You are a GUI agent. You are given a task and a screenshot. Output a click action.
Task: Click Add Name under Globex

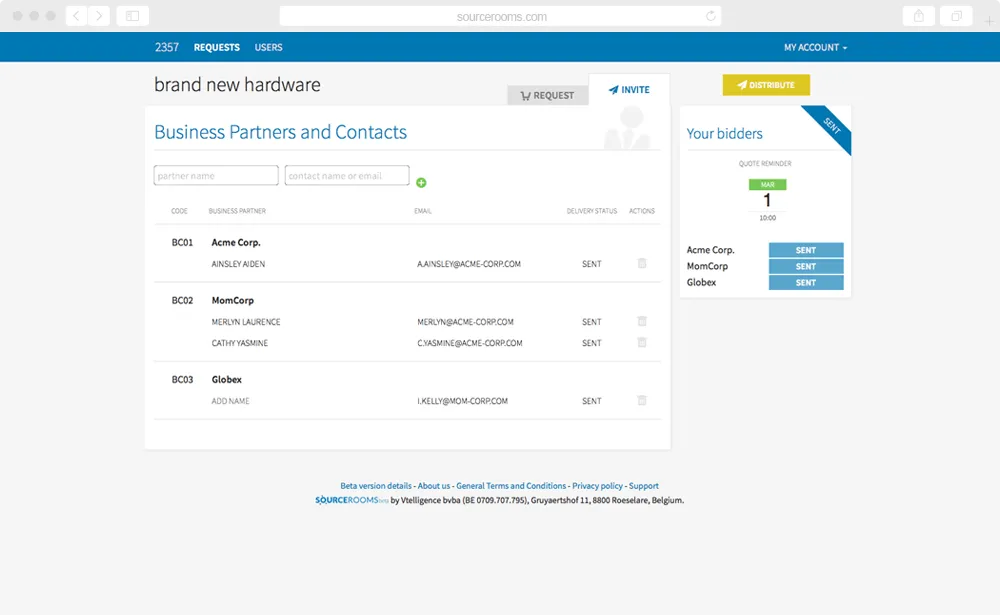[230, 401]
